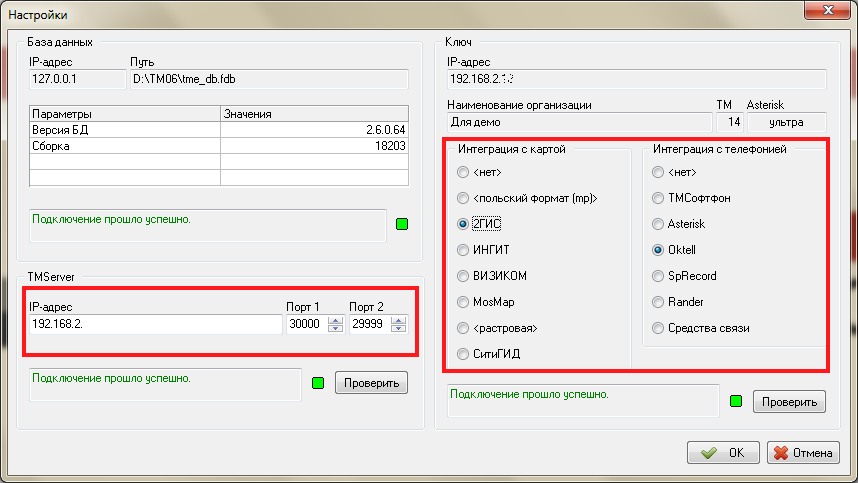Select MosMap radio button
858x483 pixels.
tap(463, 302)
